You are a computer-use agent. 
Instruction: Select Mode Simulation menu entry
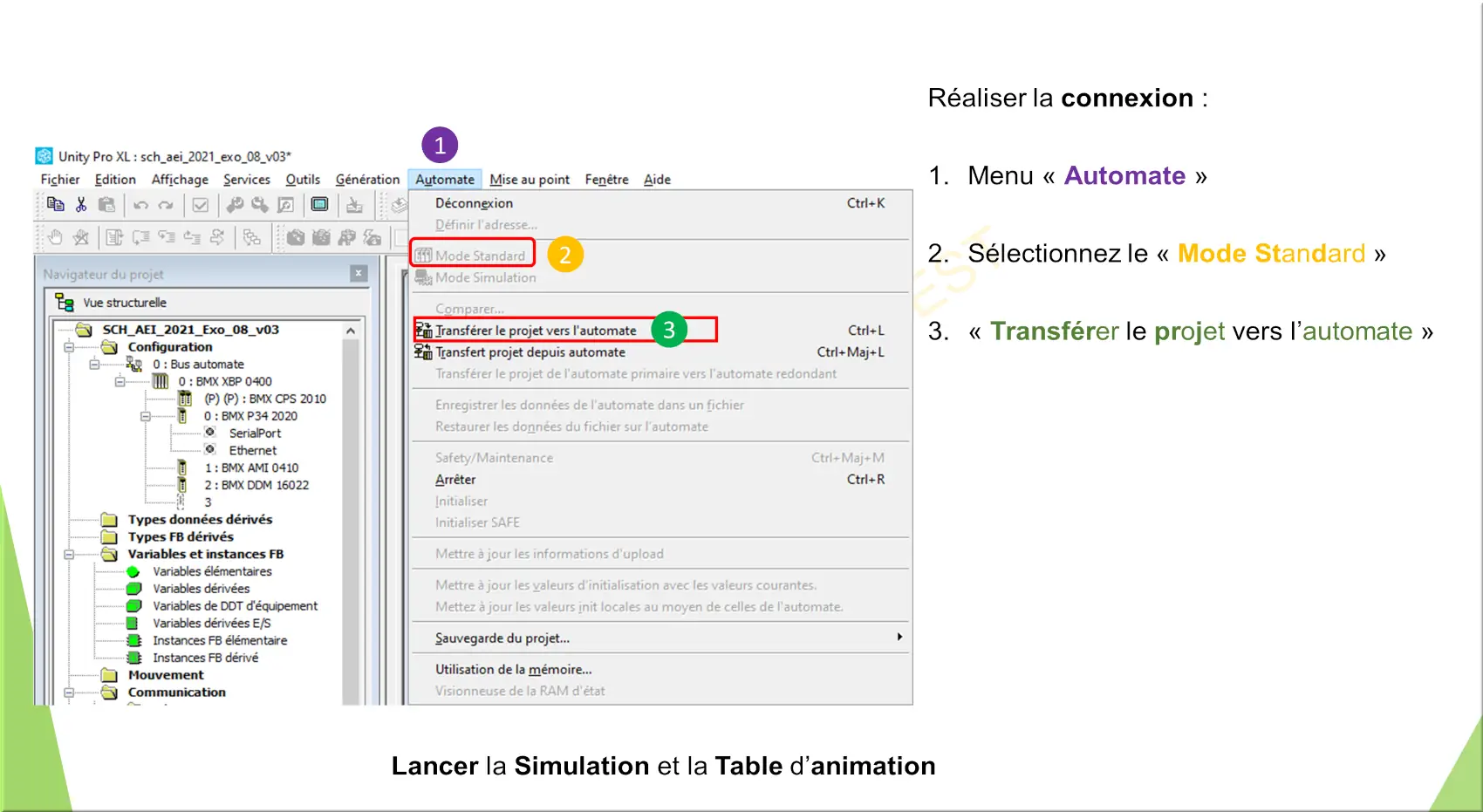661,277
